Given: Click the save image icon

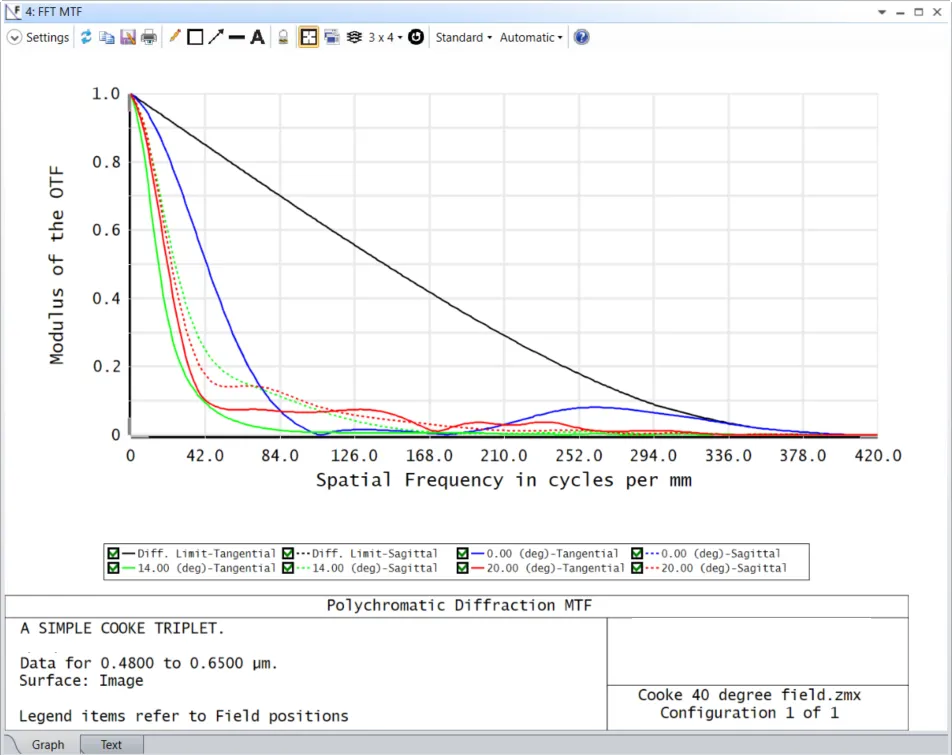Looking at the screenshot, I should coord(127,37).
